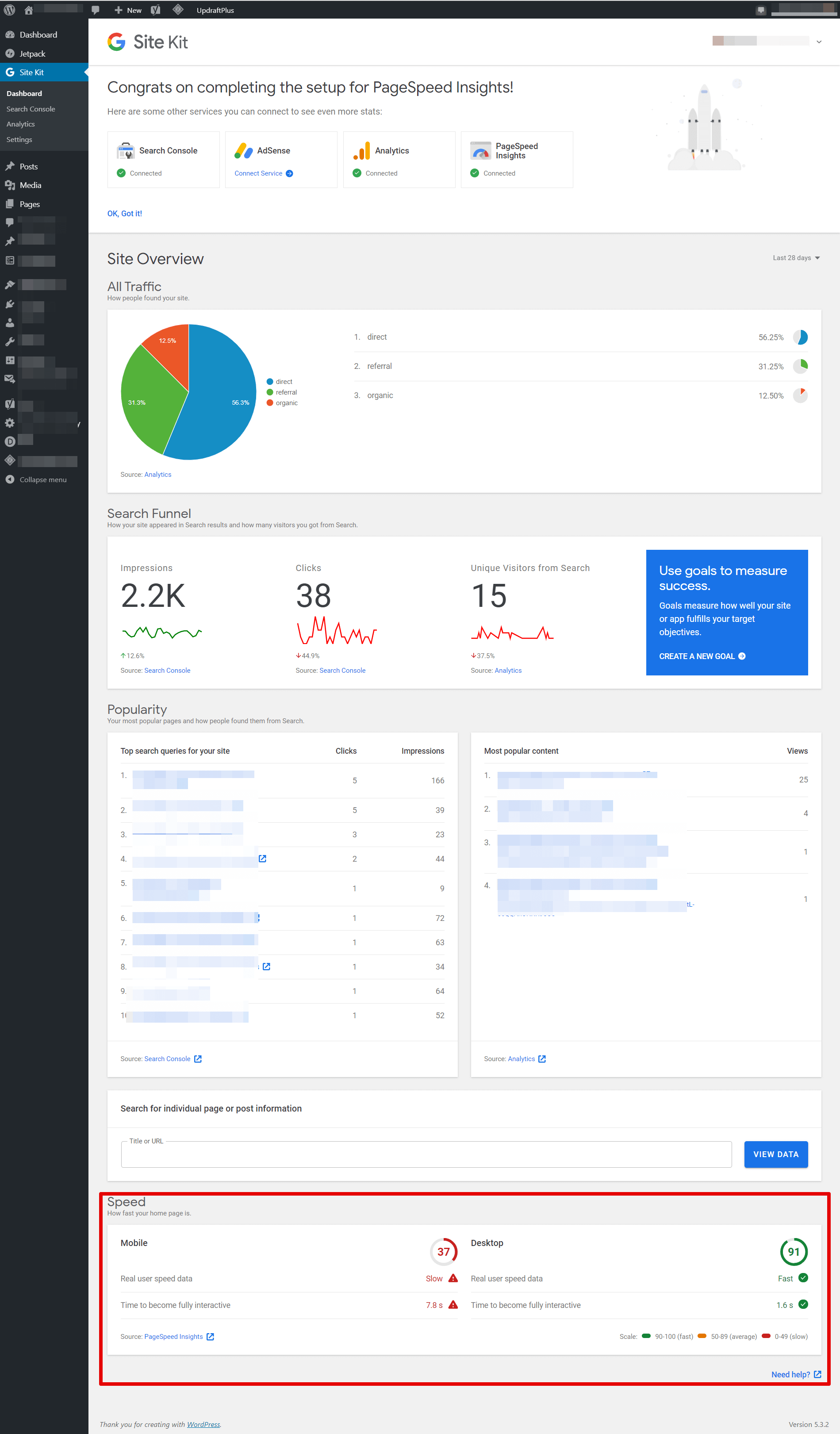Click CREATE A NEW GOAL button

pyautogui.click(x=702, y=657)
